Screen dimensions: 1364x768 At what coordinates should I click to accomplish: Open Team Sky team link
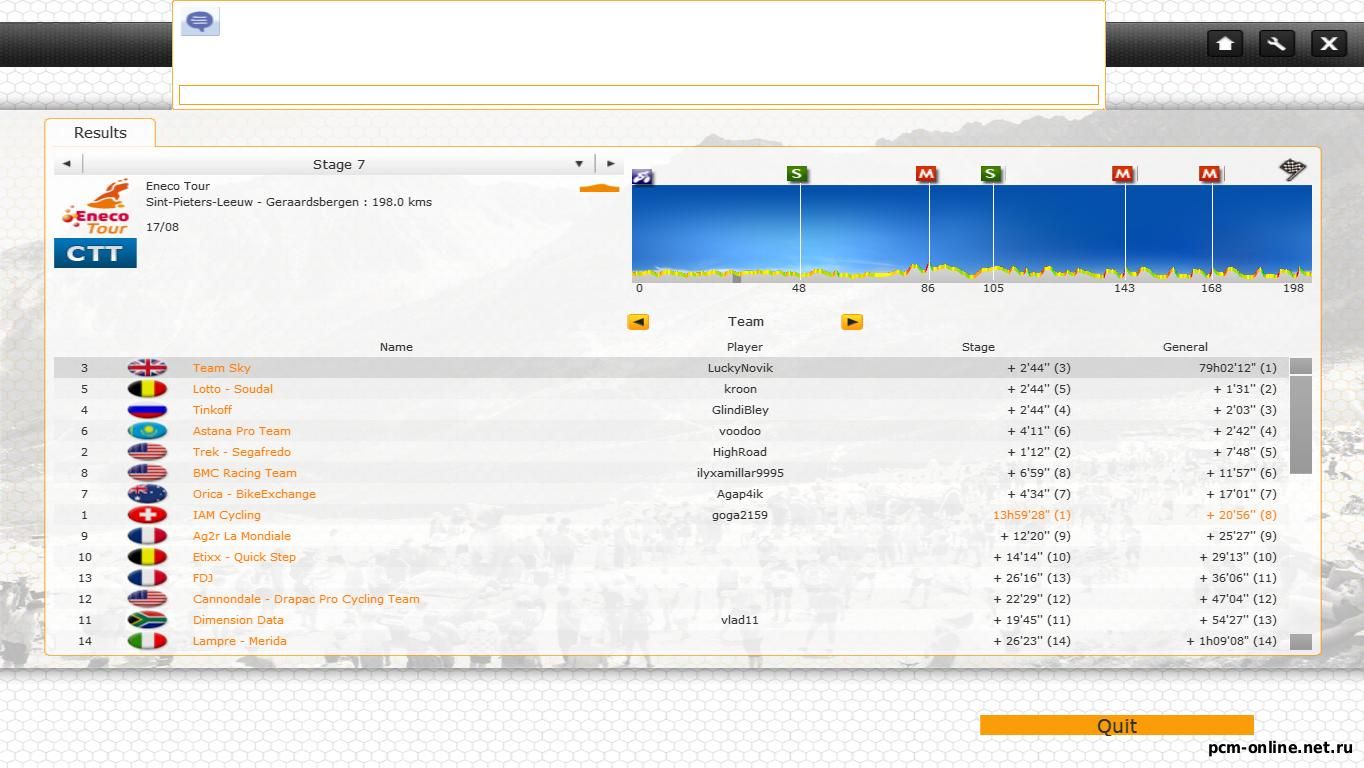pyautogui.click(x=222, y=368)
